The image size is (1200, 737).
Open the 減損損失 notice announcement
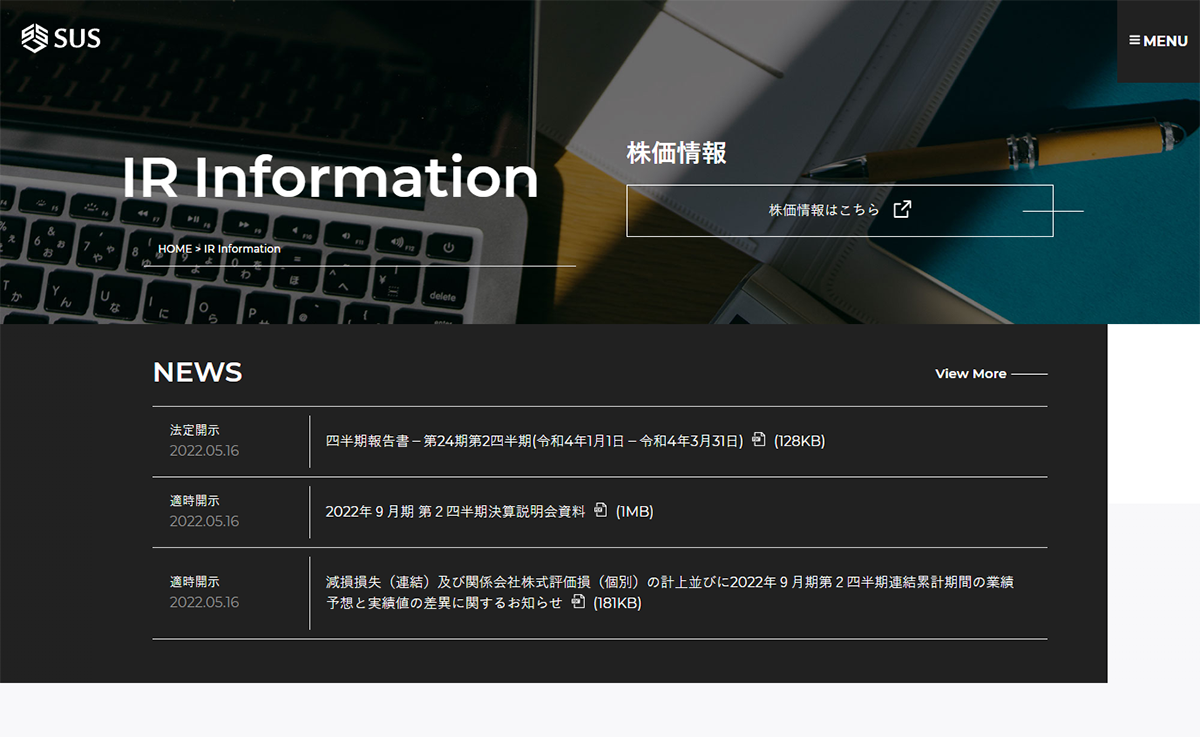point(669,582)
